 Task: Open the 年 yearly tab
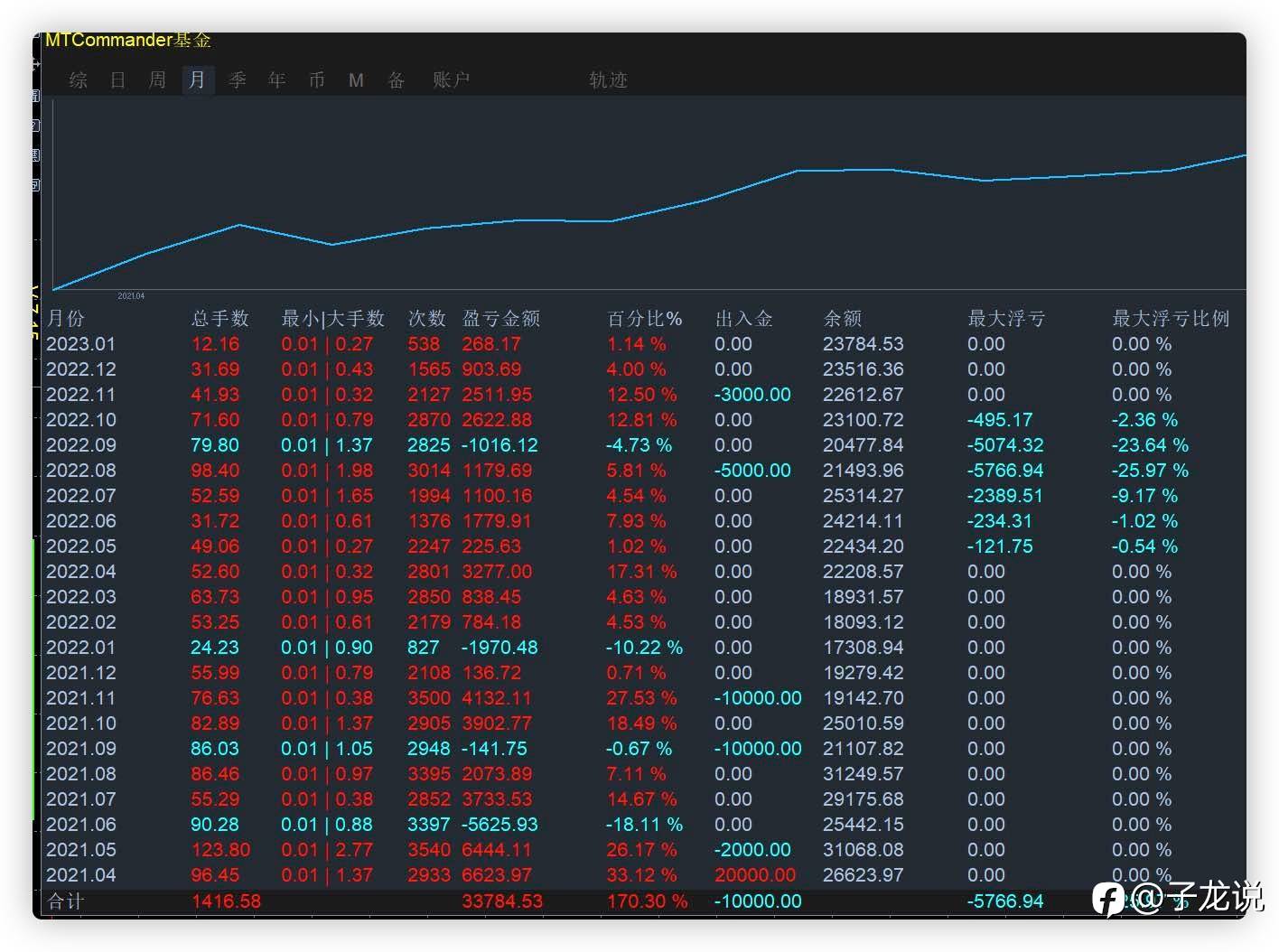click(x=276, y=80)
